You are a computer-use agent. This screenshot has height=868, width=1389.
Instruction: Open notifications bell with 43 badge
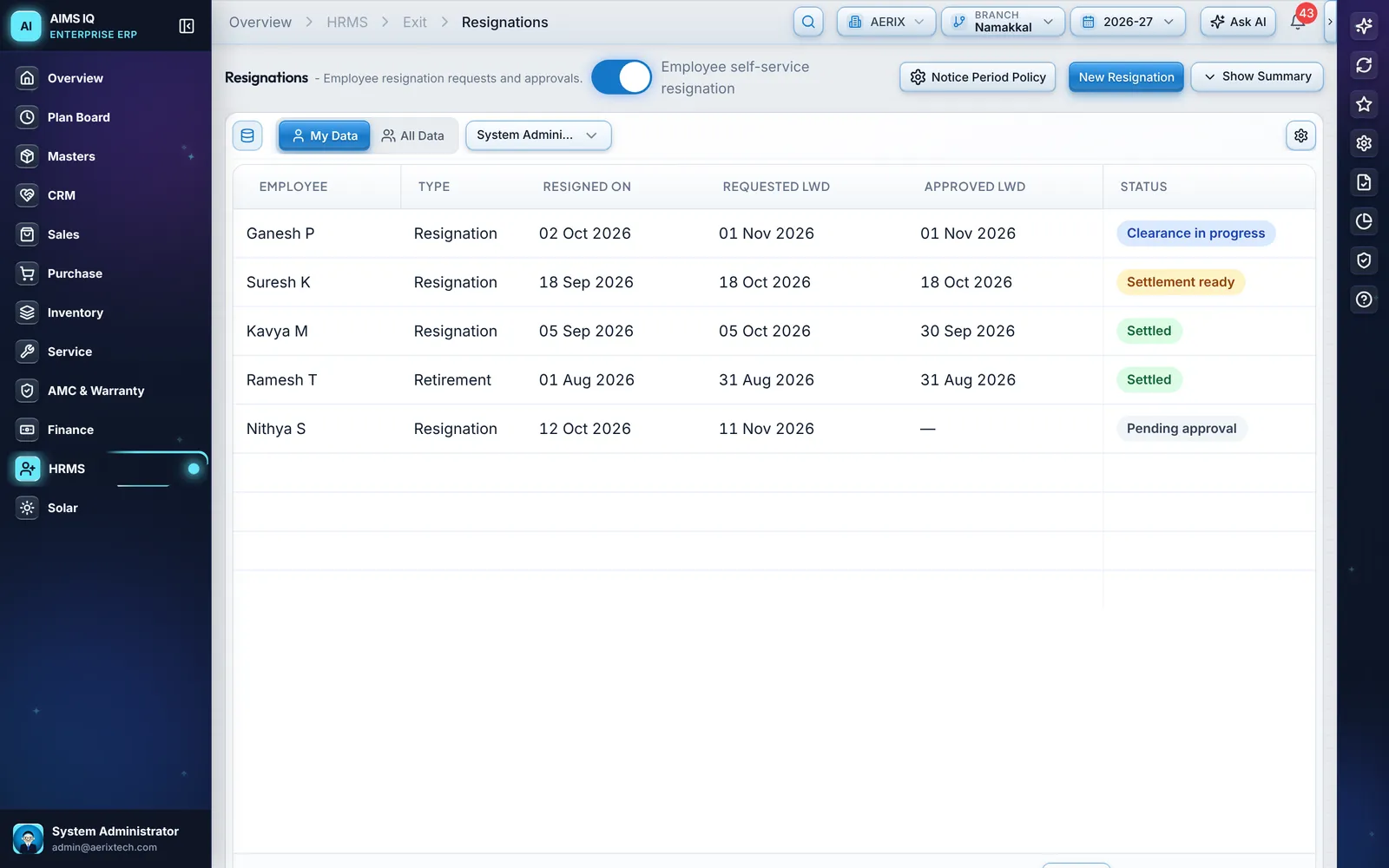(1298, 22)
